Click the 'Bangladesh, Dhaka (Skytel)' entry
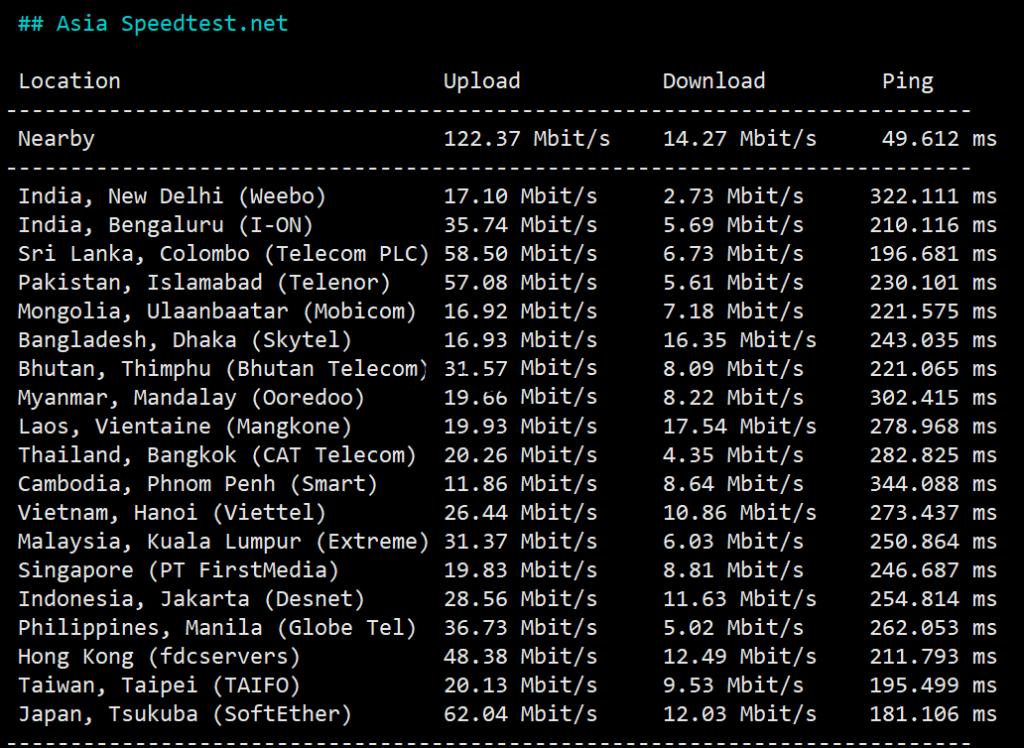 click(x=185, y=341)
